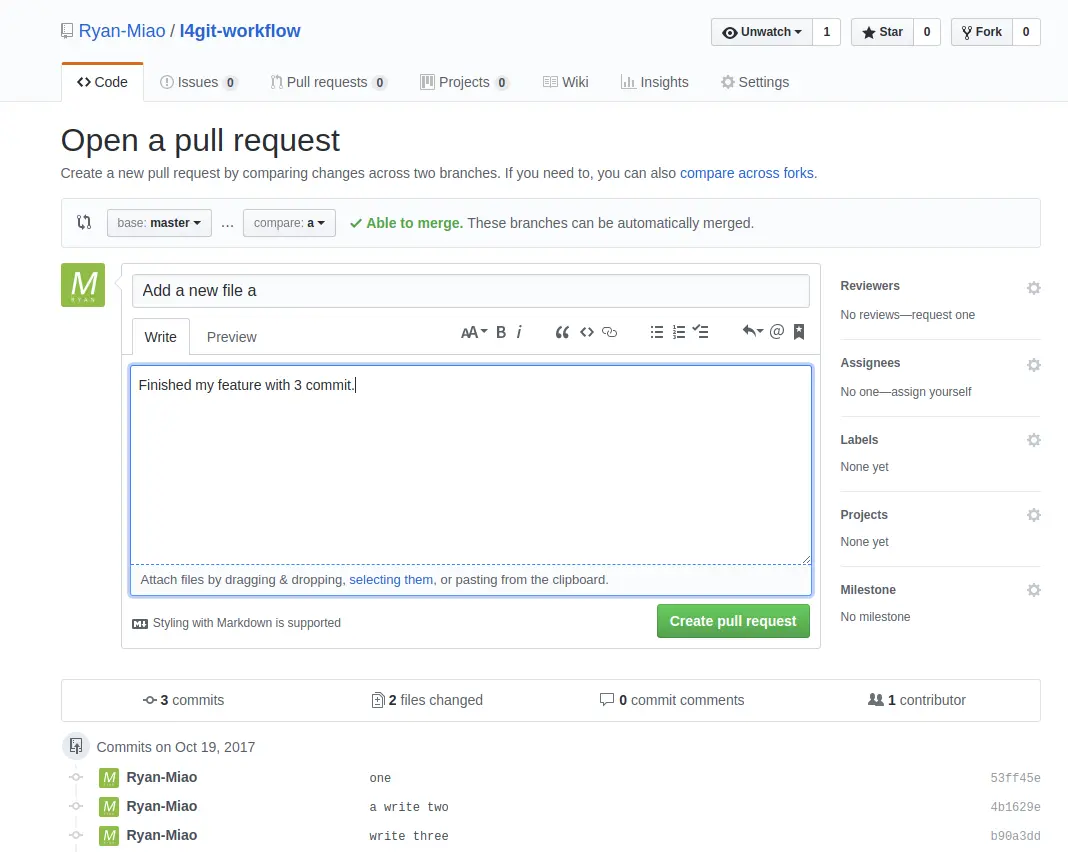Switch to the Write tab
The image size is (1068, 852).
tap(161, 337)
